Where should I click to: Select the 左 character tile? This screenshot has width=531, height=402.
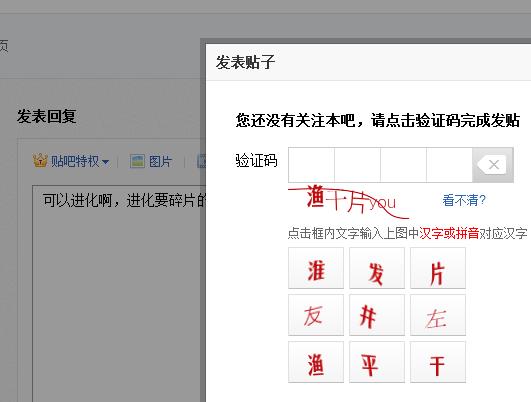click(x=438, y=315)
